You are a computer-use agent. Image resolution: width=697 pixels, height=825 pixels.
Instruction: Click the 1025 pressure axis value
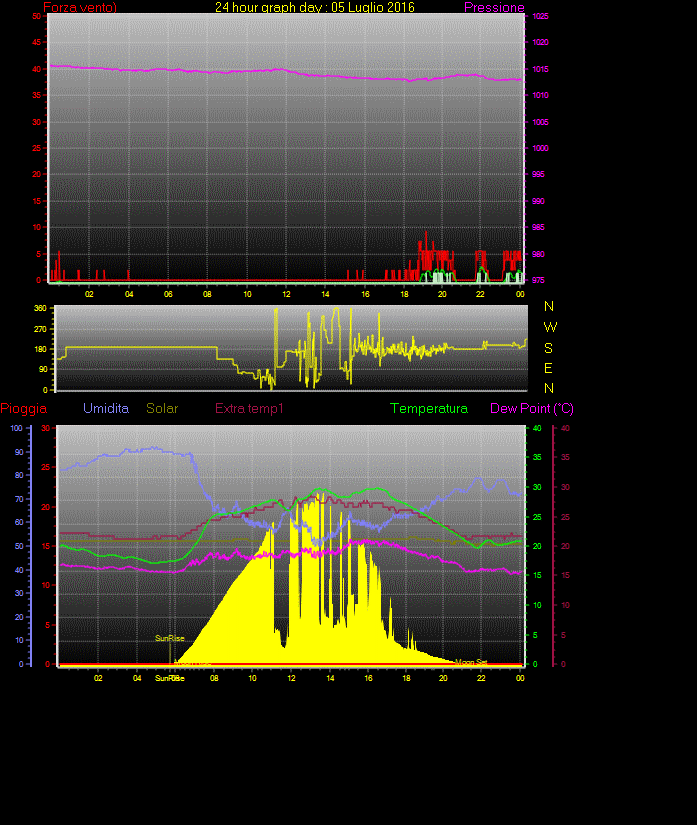540,16
